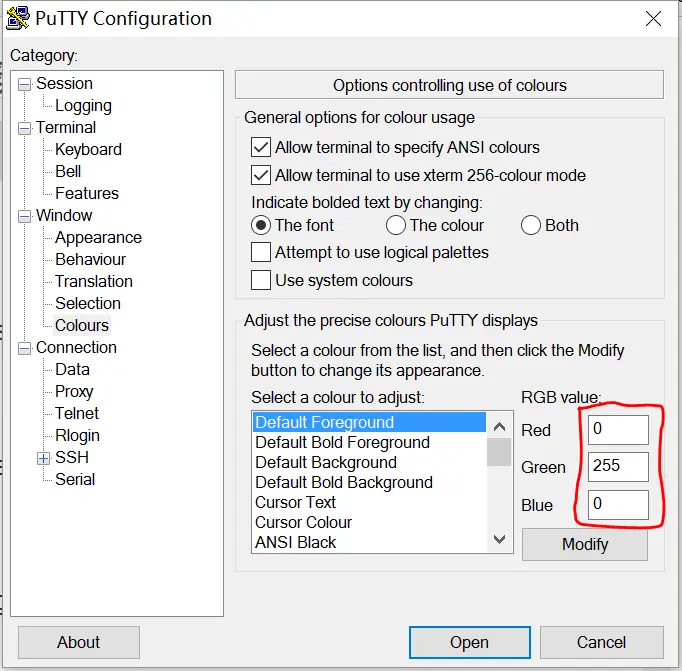Toggle Allow terminal to use xterm 256-colour mode
The width and height of the screenshot is (682, 671).
[x=261, y=176]
